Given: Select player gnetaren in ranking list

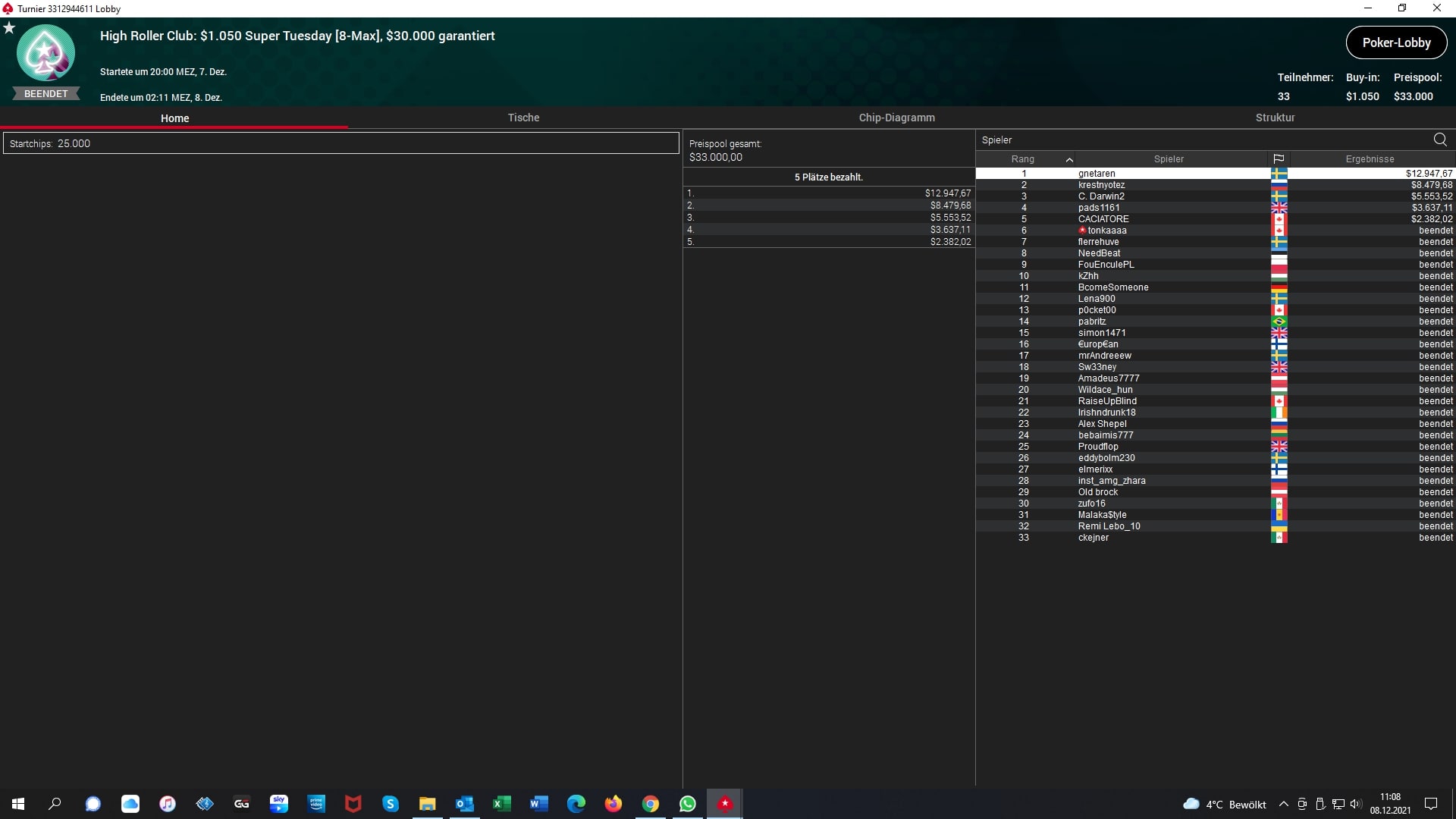Looking at the screenshot, I should (1097, 174).
